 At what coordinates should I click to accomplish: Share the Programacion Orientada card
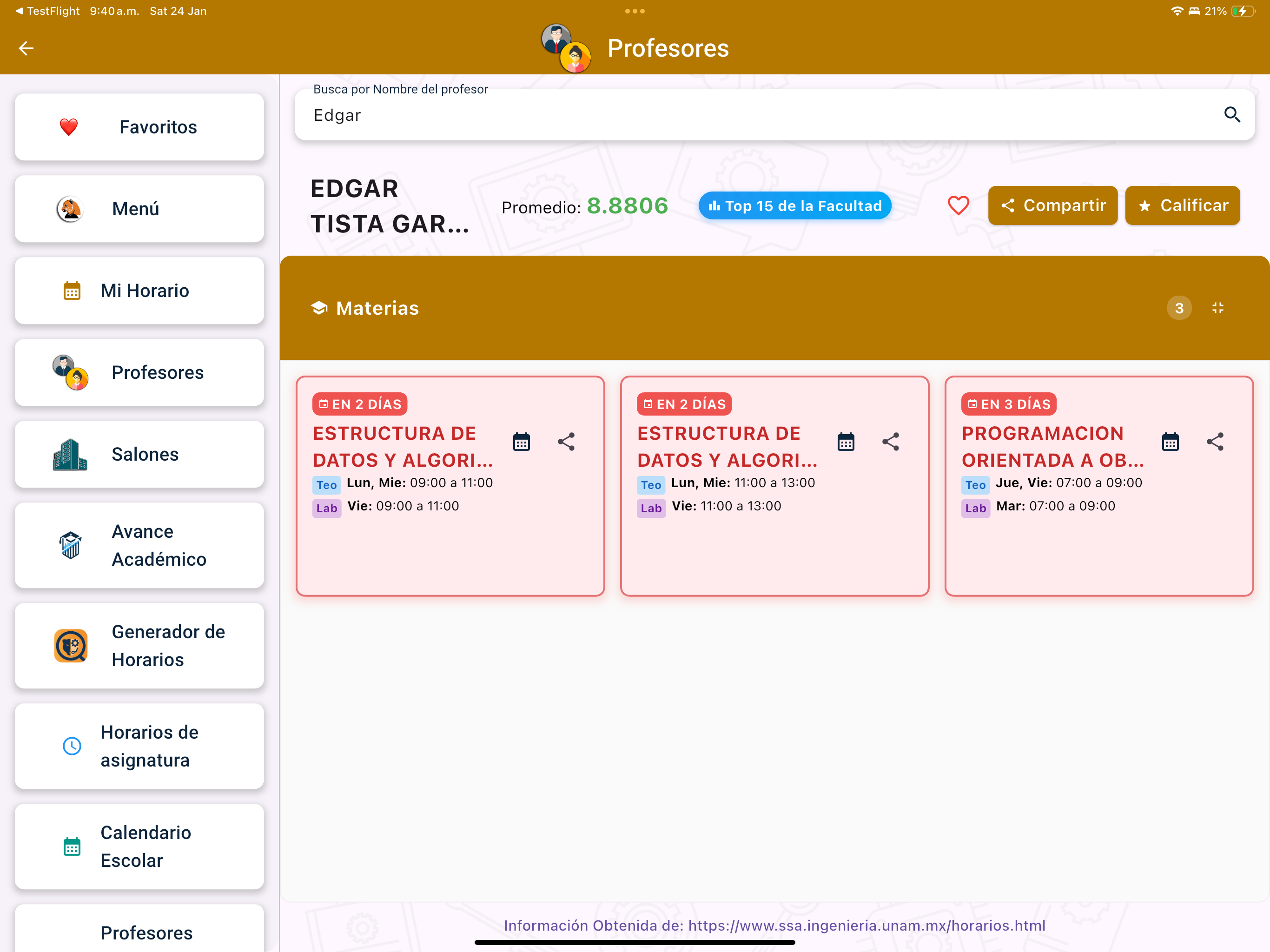tap(1215, 442)
